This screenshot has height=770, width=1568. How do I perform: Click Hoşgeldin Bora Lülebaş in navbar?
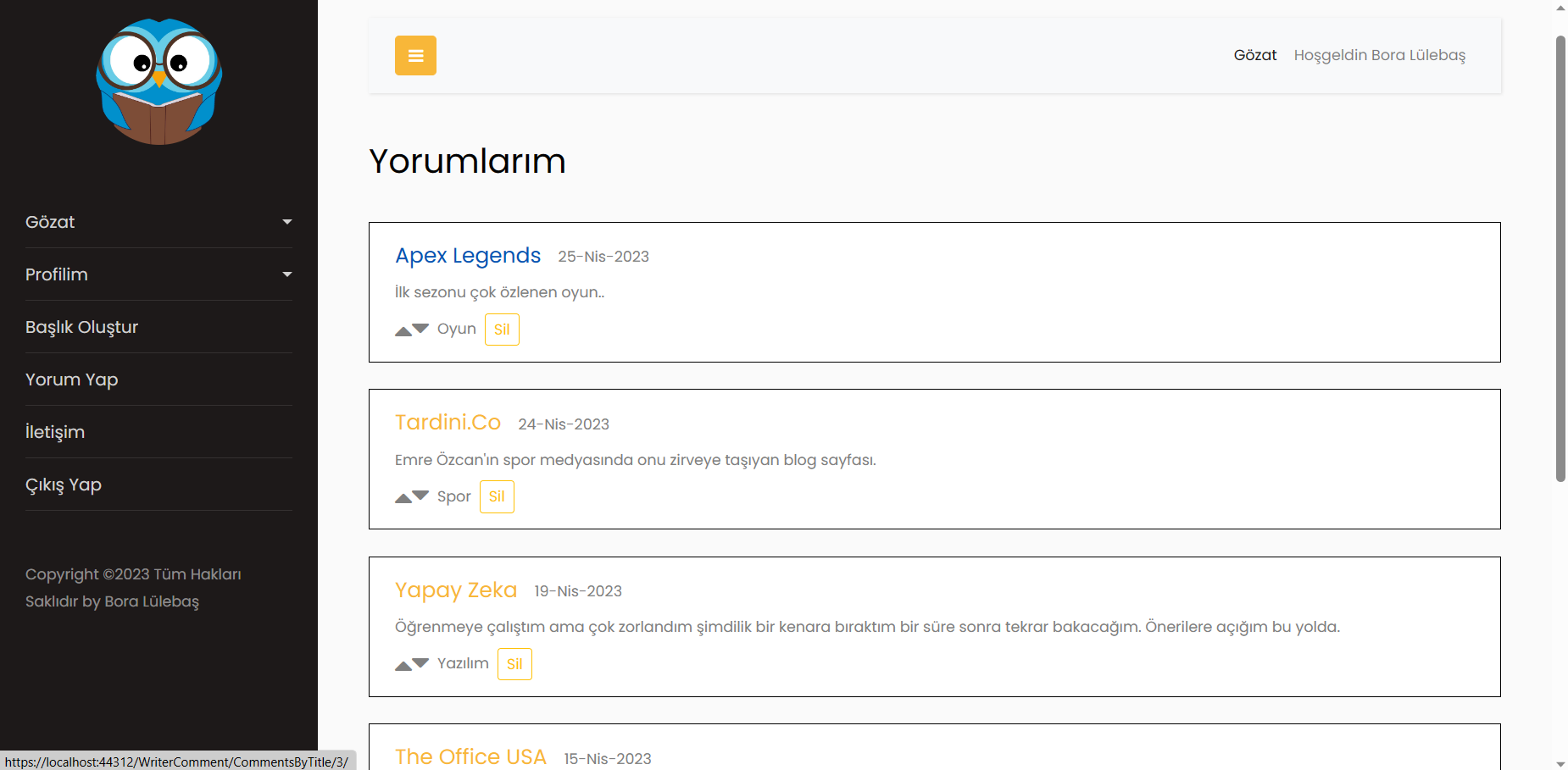point(1380,55)
